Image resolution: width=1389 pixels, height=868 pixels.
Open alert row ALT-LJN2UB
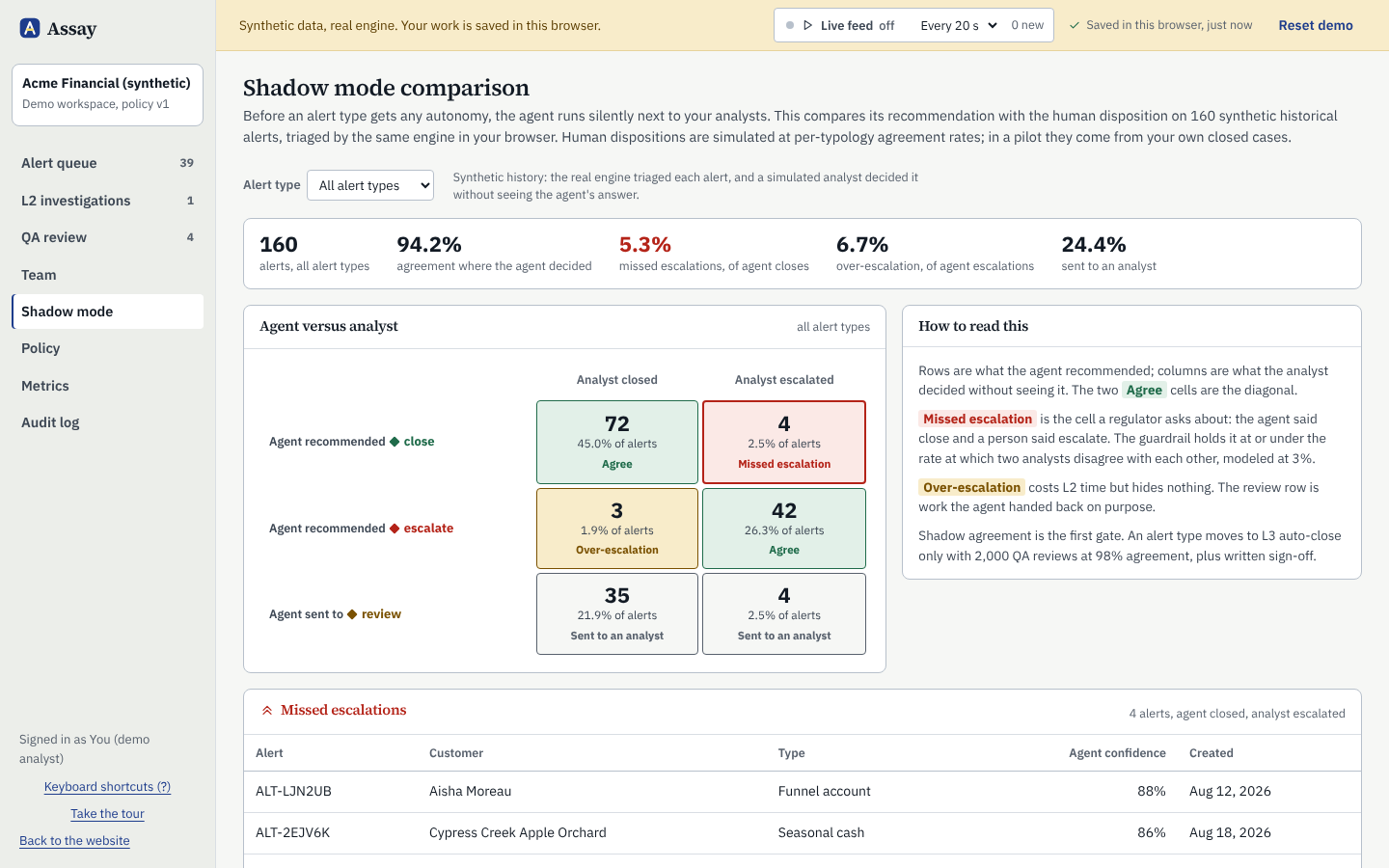[803, 792]
